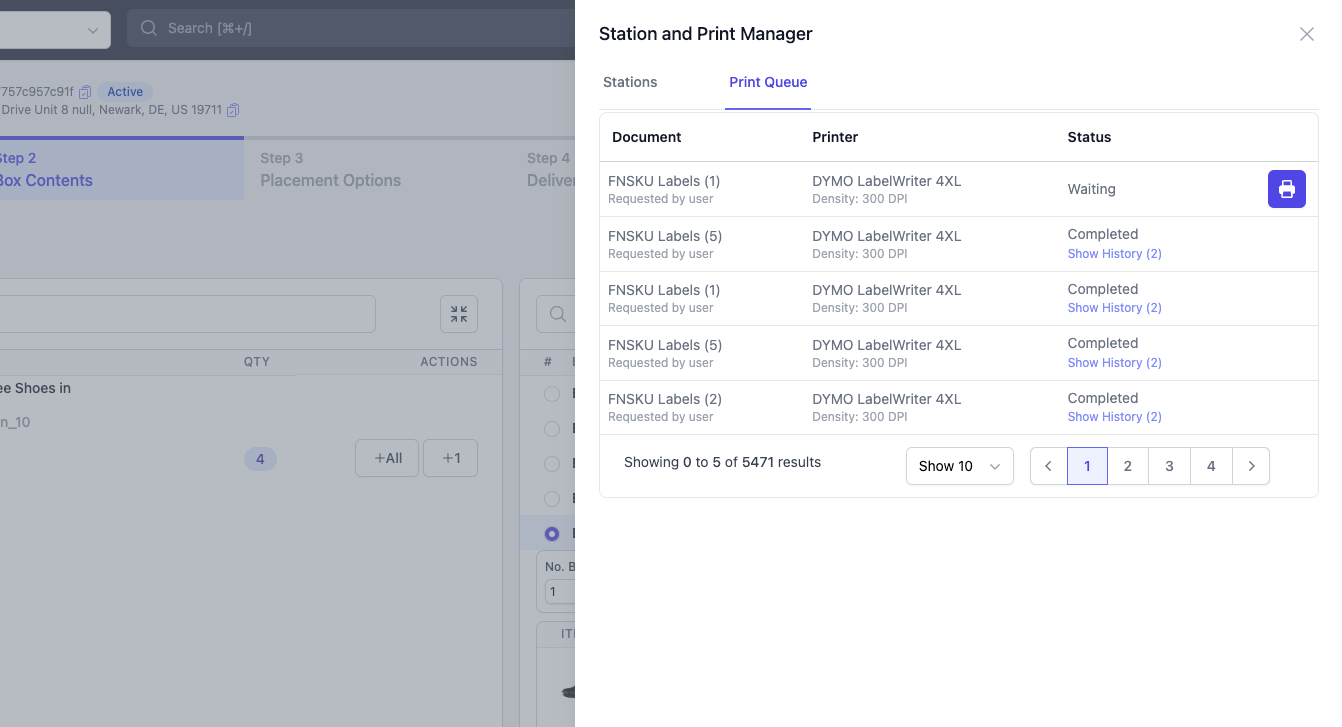1342x727 pixels.
Task: Expand the dropdown left of the search bar
Action: click(55, 30)
